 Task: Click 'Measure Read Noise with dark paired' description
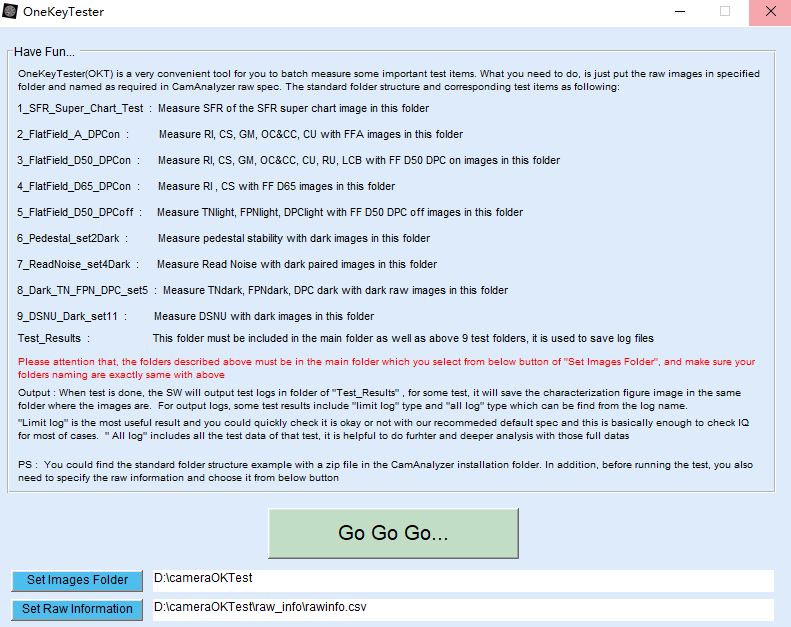(297, 264)
